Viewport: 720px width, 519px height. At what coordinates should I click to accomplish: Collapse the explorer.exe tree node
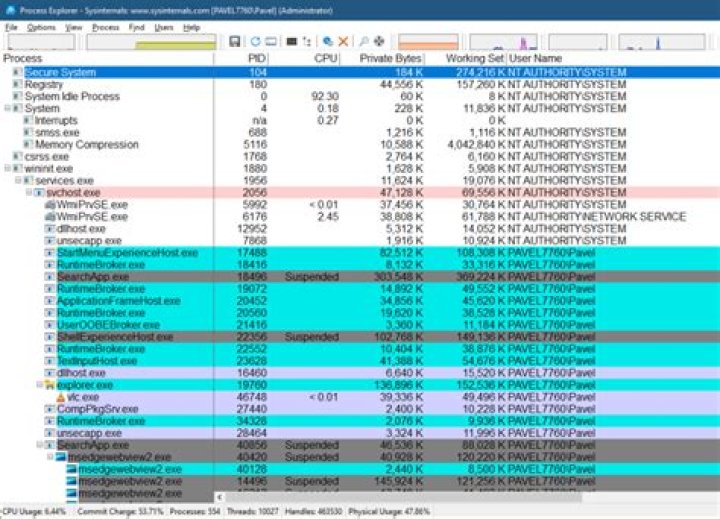(x=40, y=385)
